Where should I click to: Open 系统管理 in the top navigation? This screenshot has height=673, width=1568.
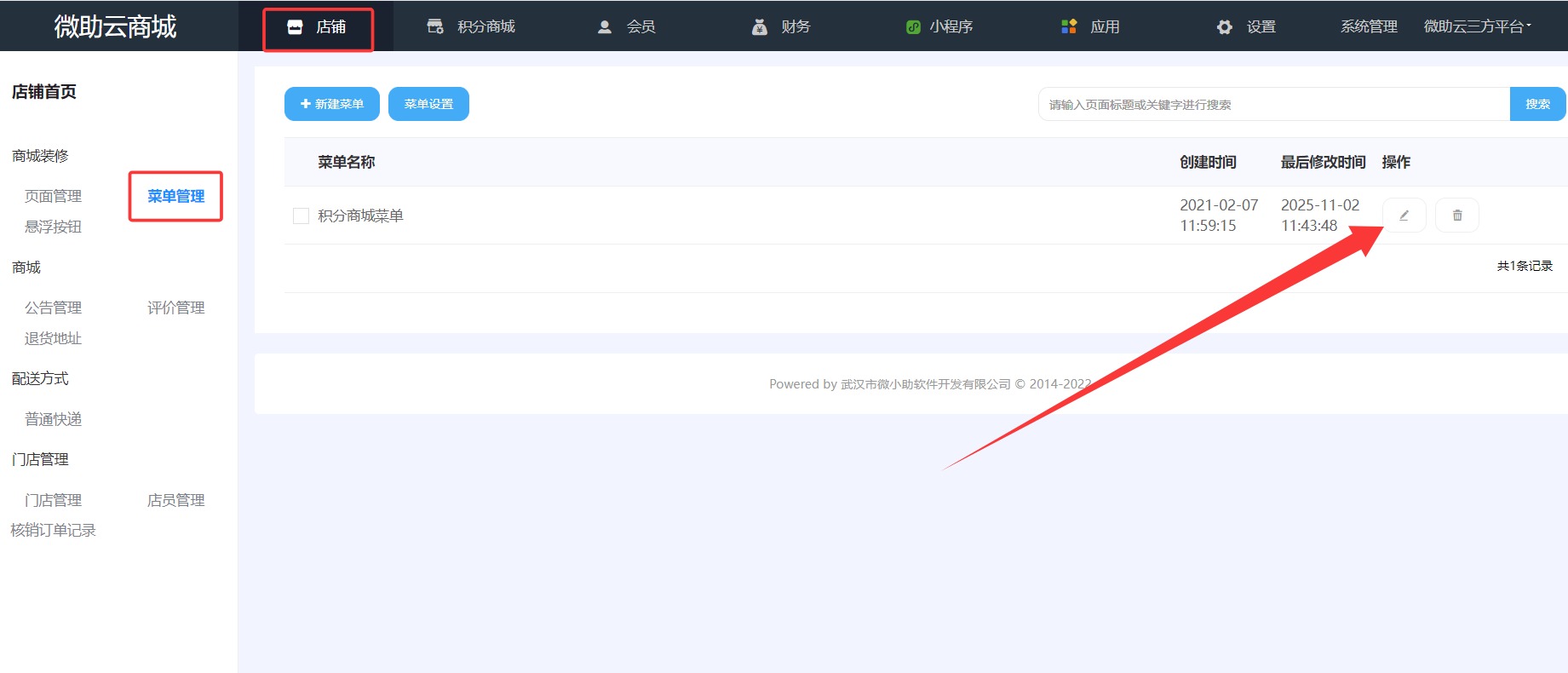pyautogui.click(x=1369, y=26)
